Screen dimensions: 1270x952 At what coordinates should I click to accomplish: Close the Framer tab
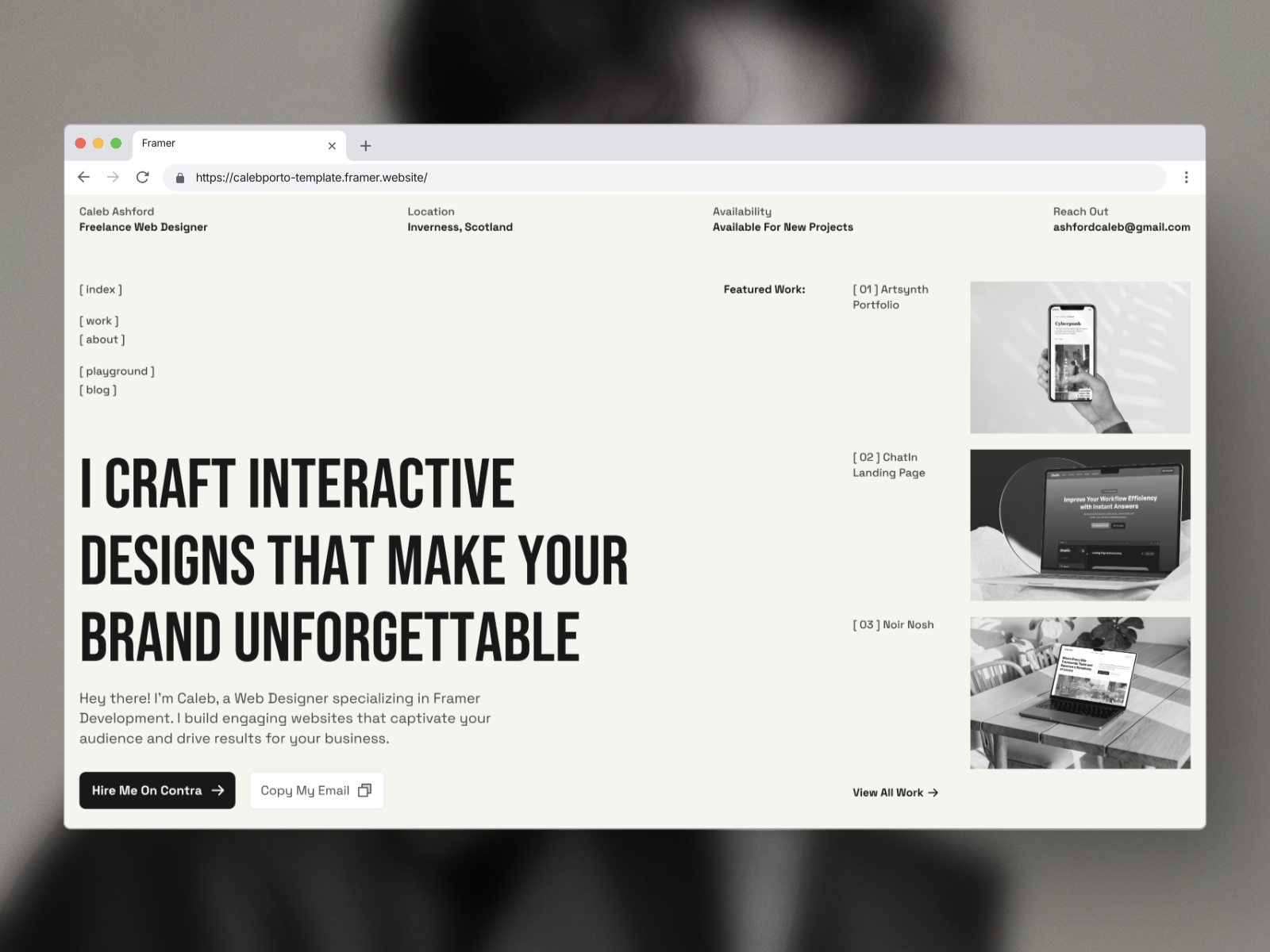click(x=332, y=146)
